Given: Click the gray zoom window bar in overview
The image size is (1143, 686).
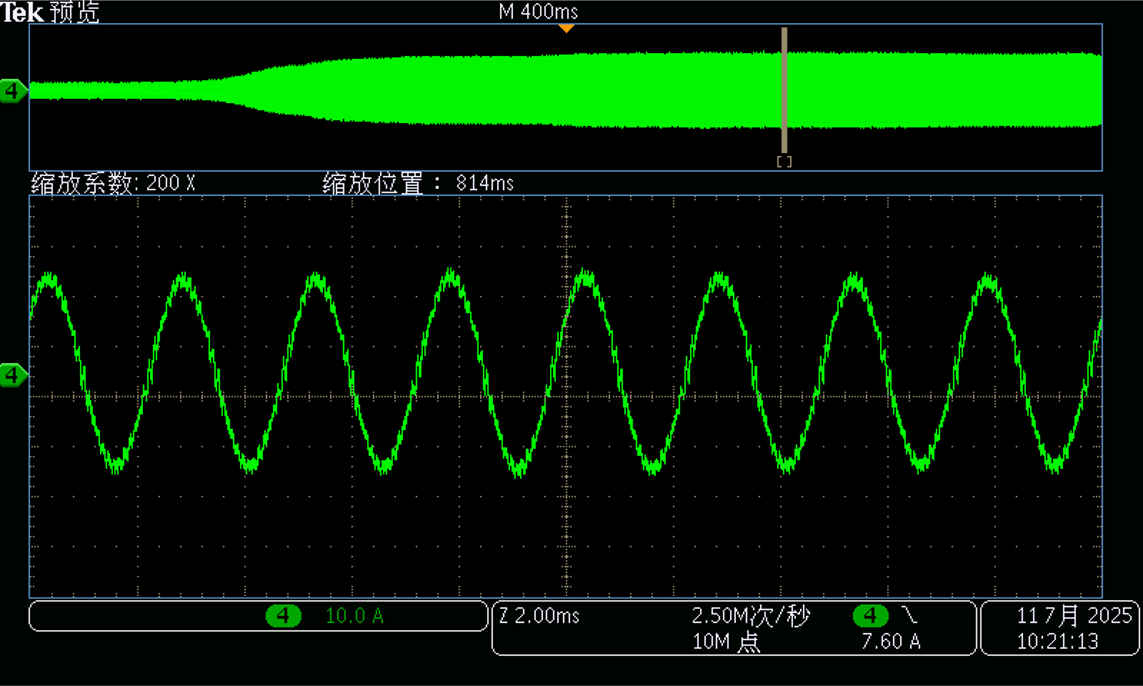Looking at the screenshot, I should pyautogui.click(x=784, y=90).
